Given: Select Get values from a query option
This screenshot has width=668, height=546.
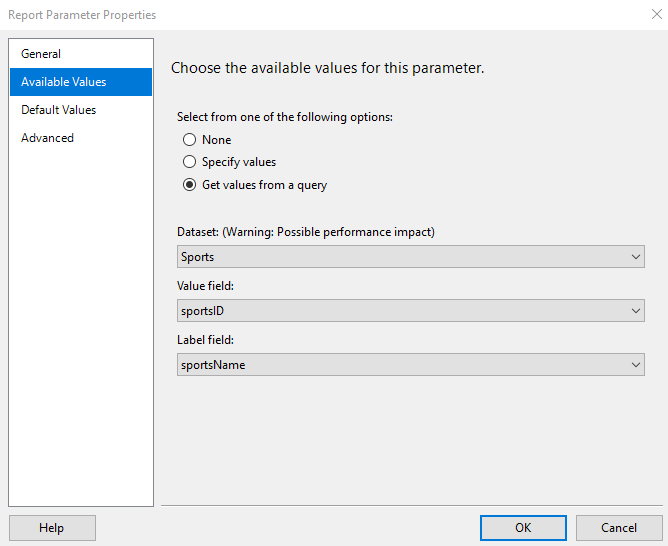Looking at the screenshot, I should click(x=189, y=185).
